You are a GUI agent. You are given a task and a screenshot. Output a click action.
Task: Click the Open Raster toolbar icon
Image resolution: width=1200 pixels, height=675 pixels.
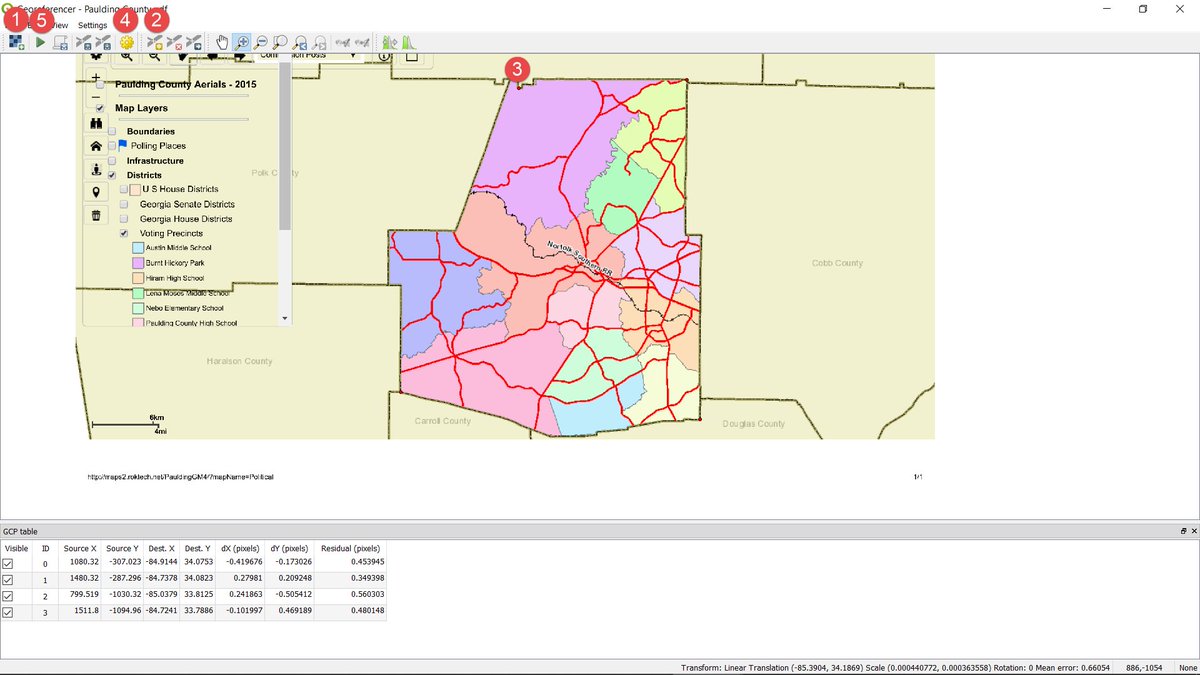(17, 42)
